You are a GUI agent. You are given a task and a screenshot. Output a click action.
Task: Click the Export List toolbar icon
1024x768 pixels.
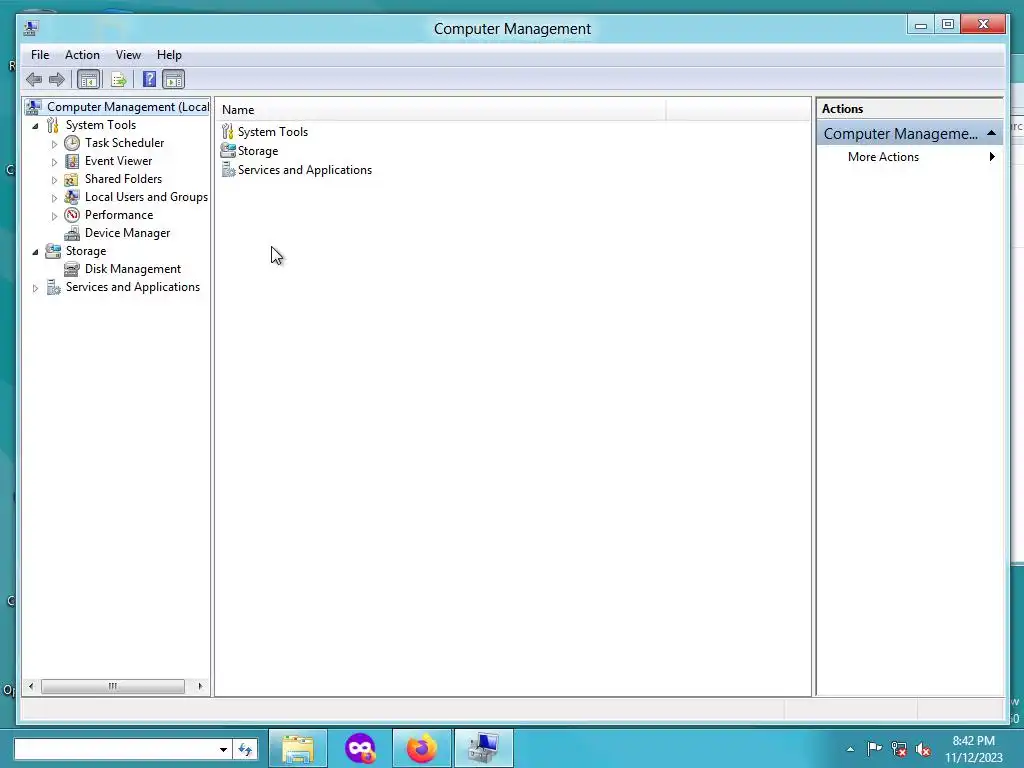(119, 80)
